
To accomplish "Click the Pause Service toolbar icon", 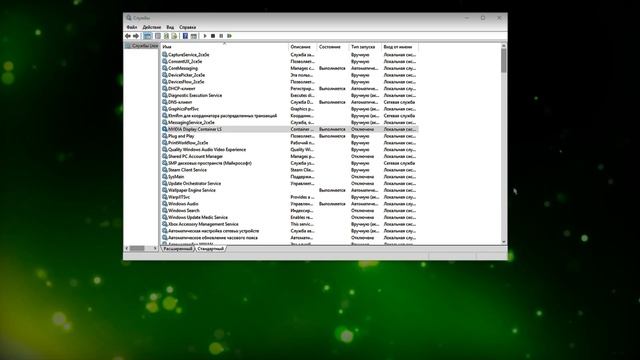I will (x=221, y=36).
